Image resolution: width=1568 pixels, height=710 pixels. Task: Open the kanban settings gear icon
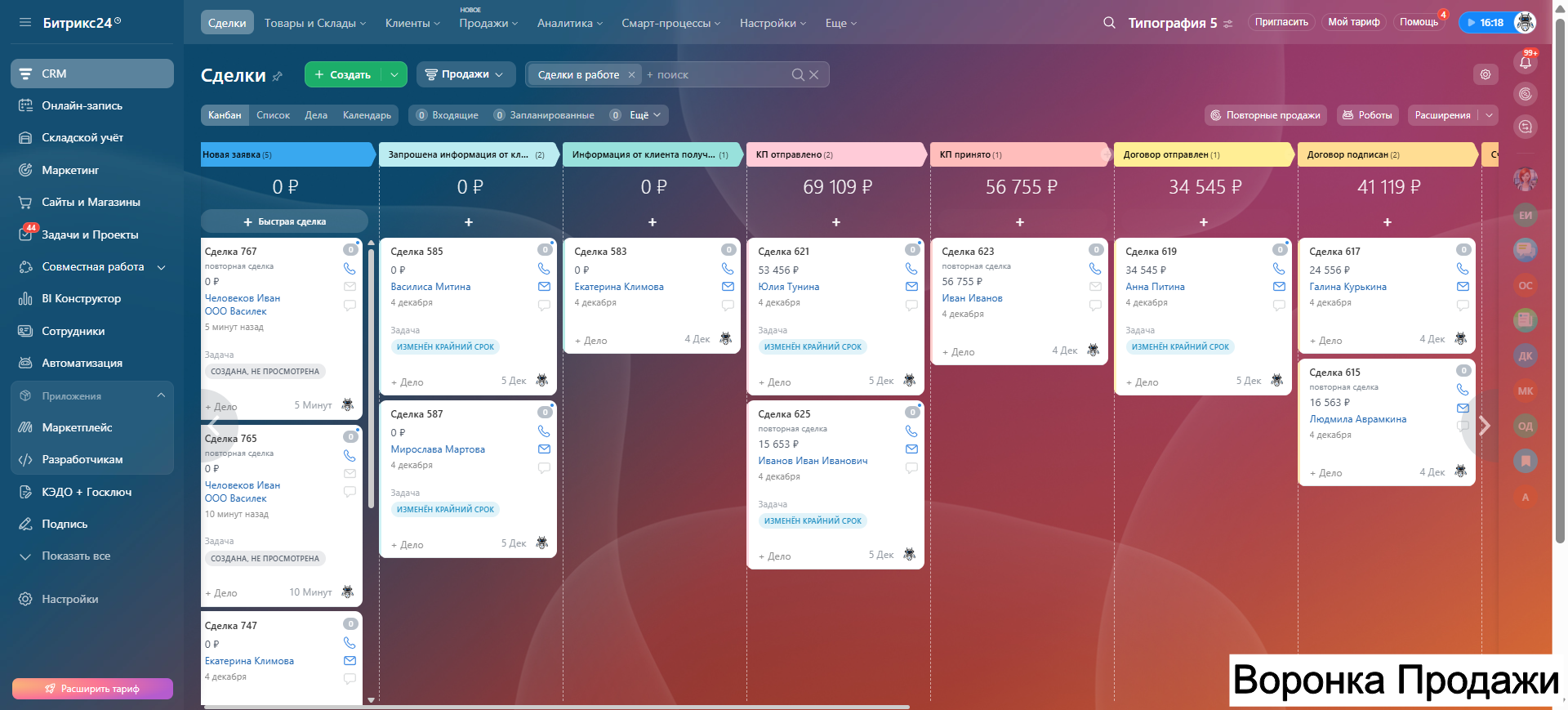coord(1486,74)
